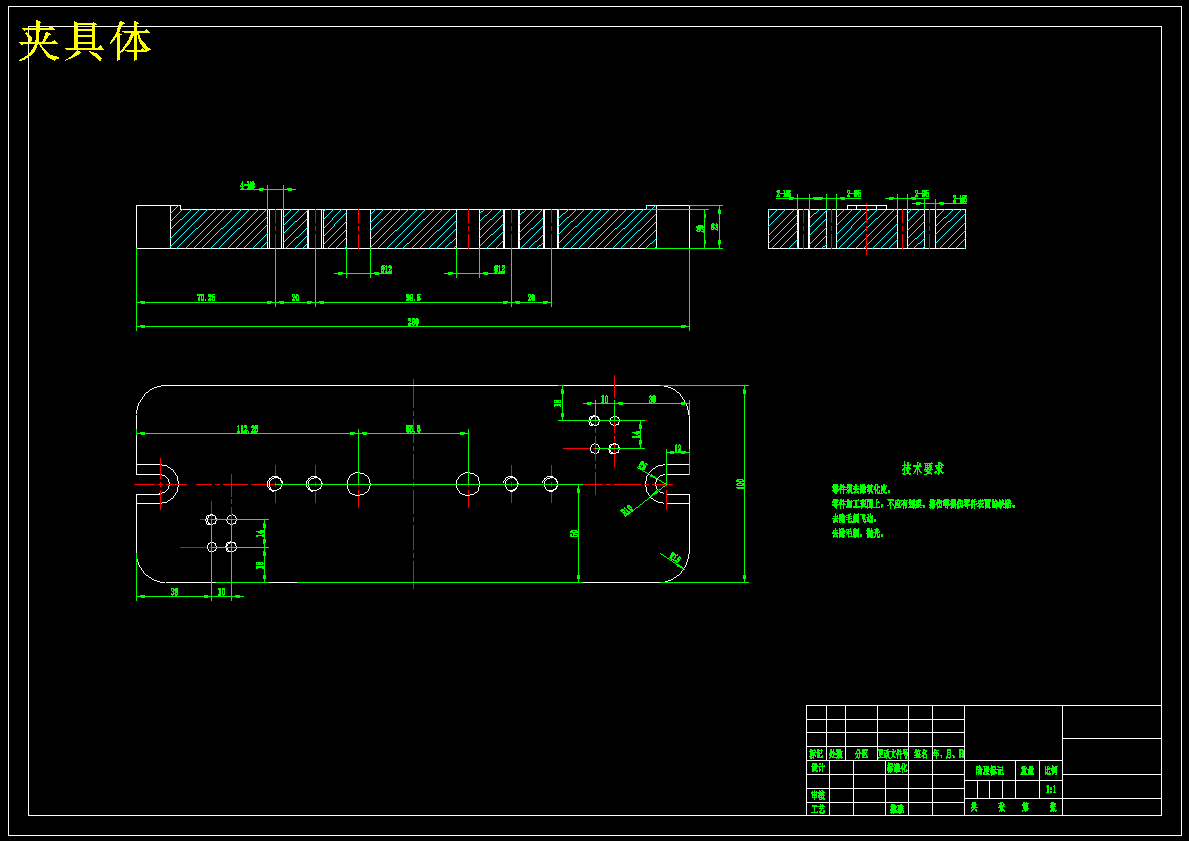Click the 分区 column header
This screenshot has width=1189, height=841.
[861, 754]
